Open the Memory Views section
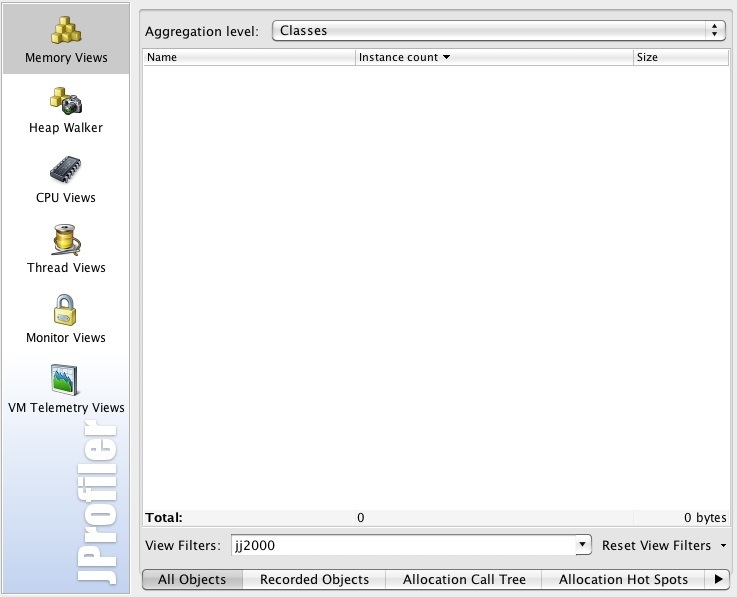Viewport: 737px width, 597px height. click(65, 40)
